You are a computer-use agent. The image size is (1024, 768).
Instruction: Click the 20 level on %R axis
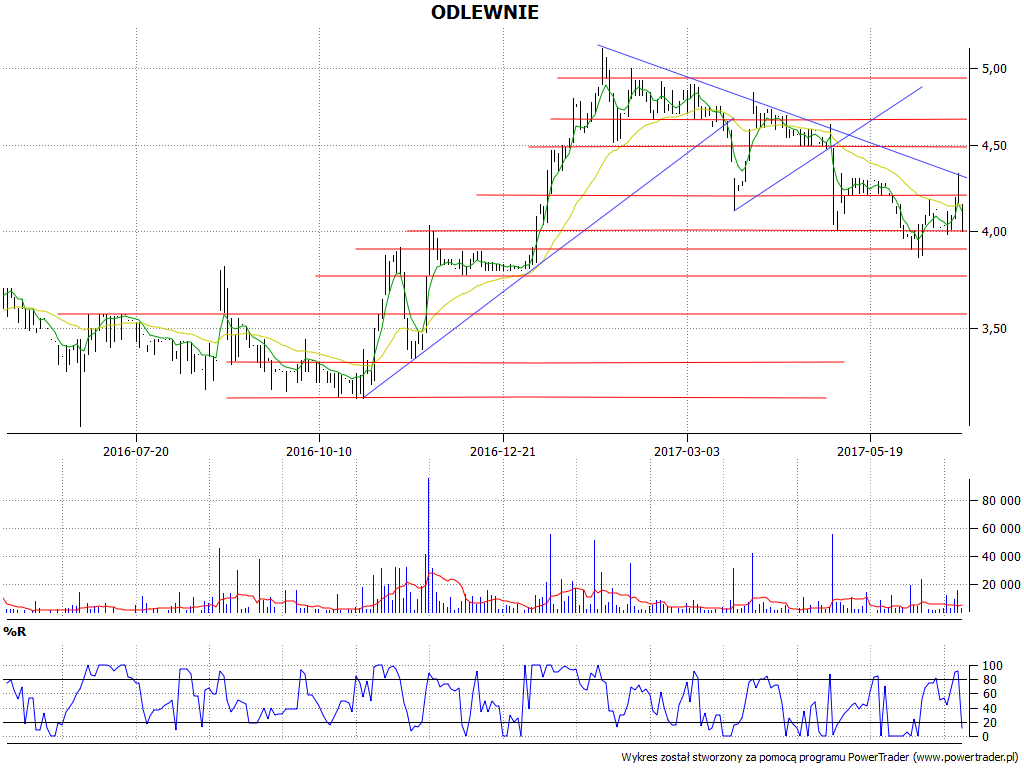[x=989, y=723]
